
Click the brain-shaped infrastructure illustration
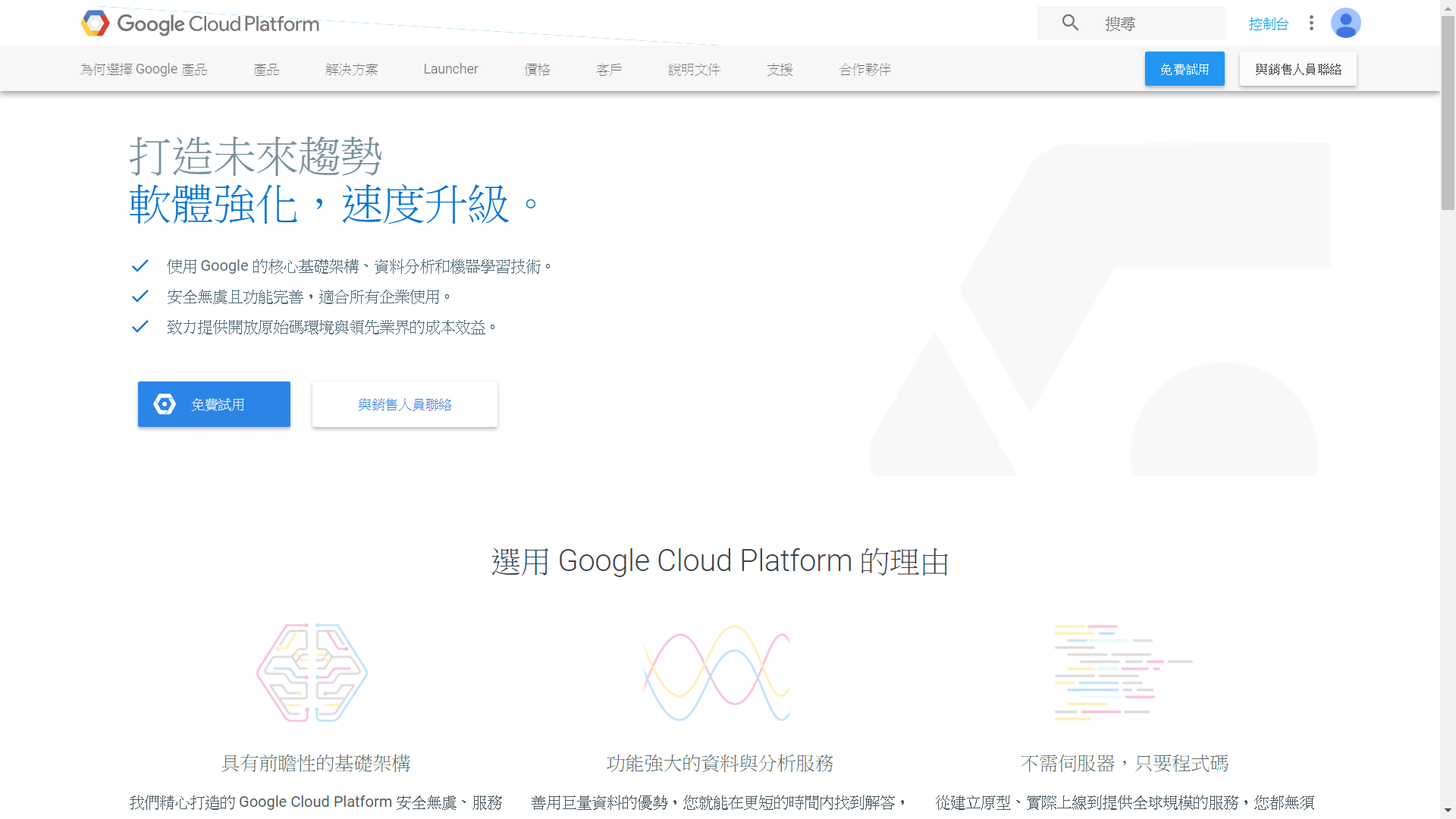(x=312, y=673)
